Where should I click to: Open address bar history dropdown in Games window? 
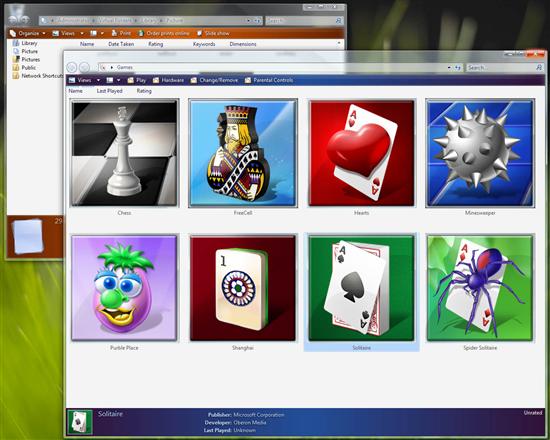tap(449, 67)
